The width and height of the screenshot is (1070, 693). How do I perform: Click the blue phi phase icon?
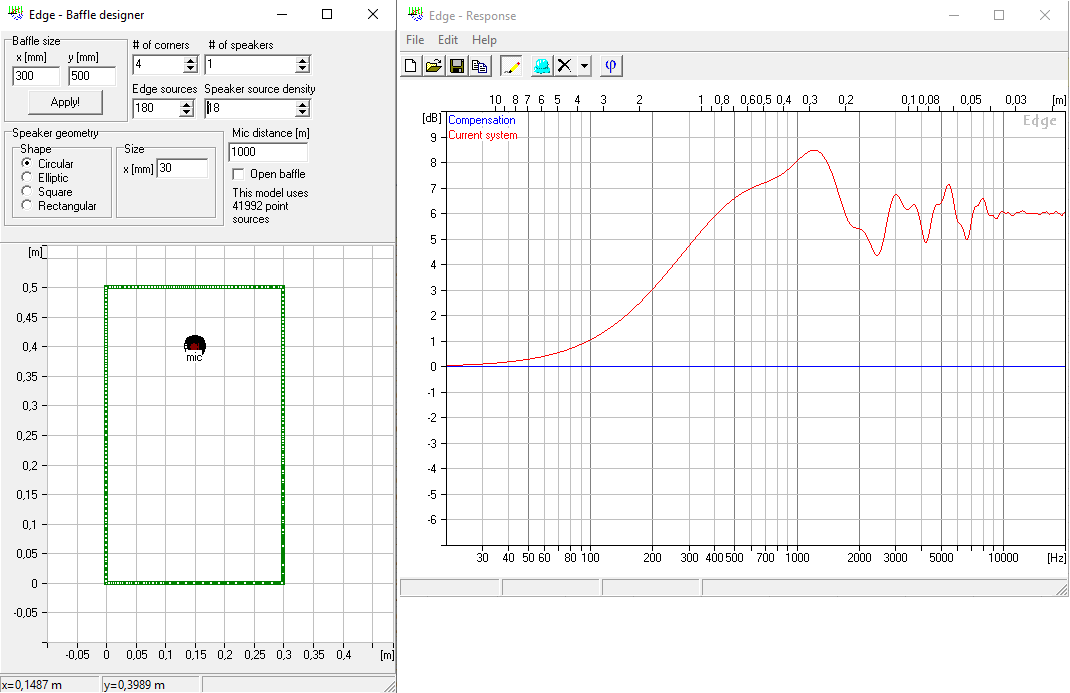click(x=611, y=66)
